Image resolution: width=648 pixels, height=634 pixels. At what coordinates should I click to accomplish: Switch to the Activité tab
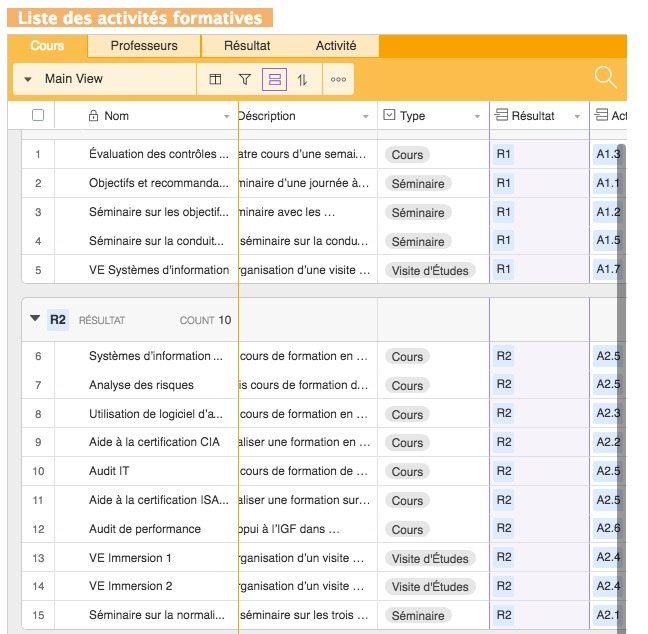[x=336, y=45]
